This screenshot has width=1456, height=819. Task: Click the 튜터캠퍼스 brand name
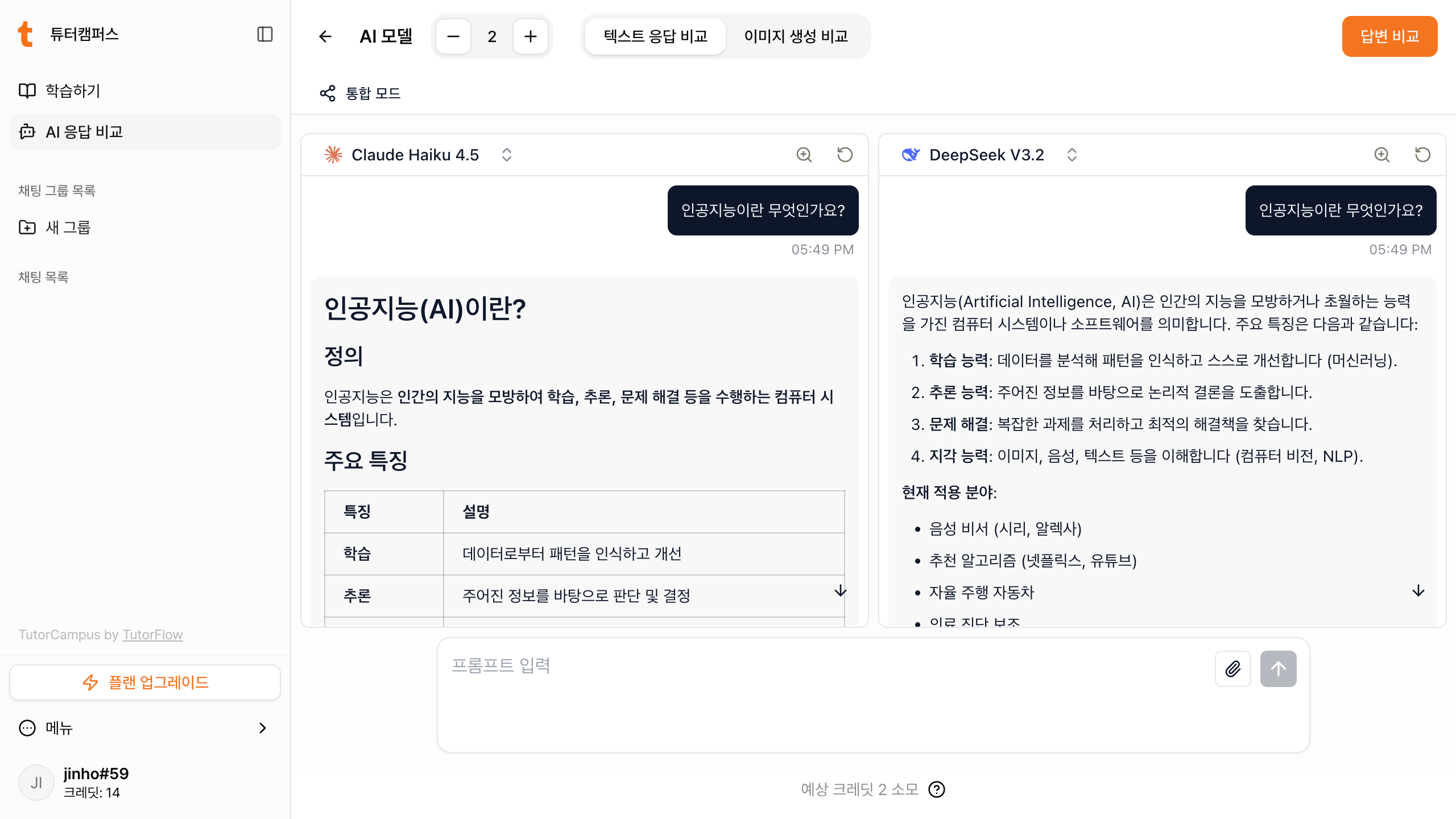84,34
